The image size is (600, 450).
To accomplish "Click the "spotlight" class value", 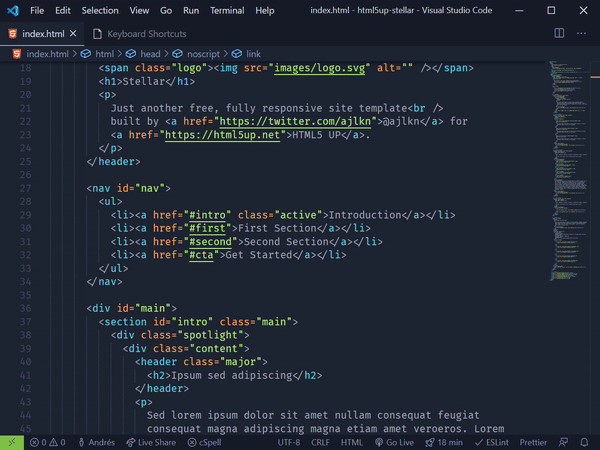I will pyautogui.click(x=210, y=335).
